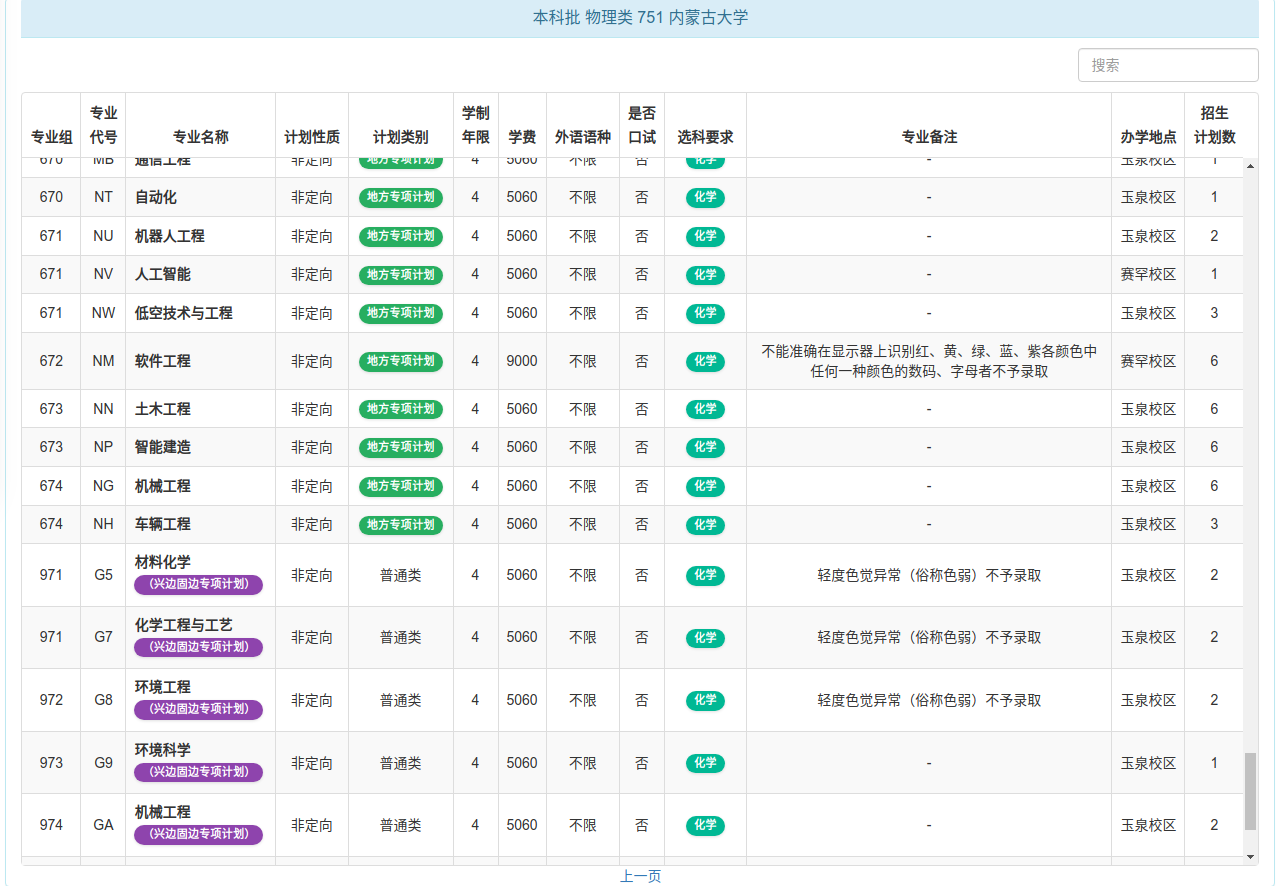This screenshot has width=1276, height=886.
Task: Click the 普通类 cell in the 环境工程 row
Action: (x=401, y=700)
